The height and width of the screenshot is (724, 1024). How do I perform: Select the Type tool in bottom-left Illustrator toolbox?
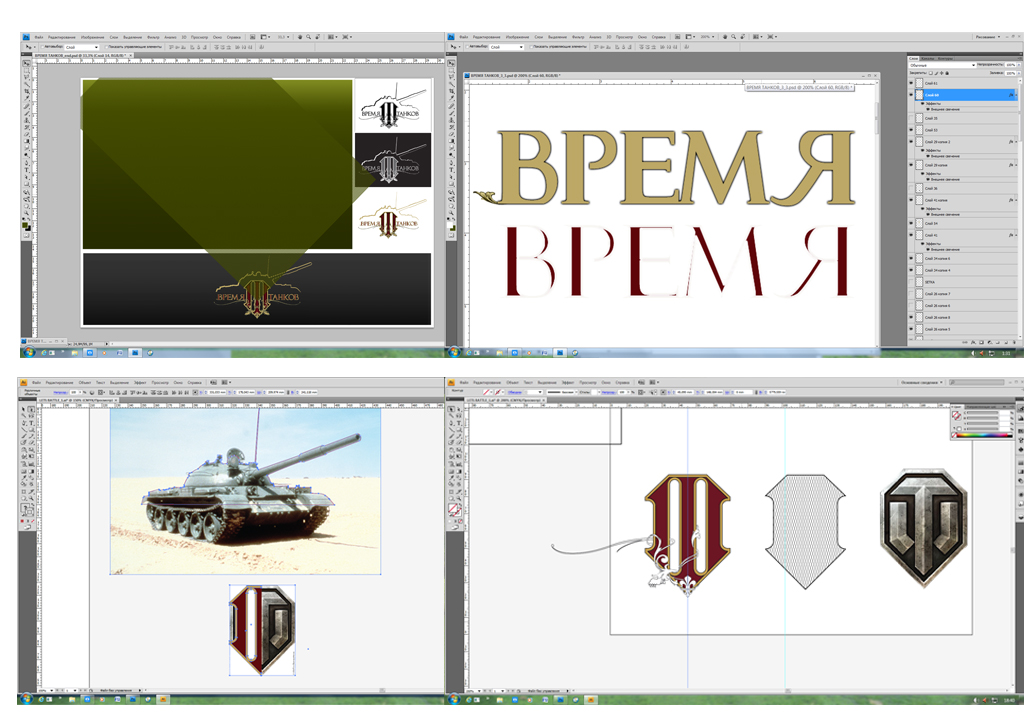31,423
